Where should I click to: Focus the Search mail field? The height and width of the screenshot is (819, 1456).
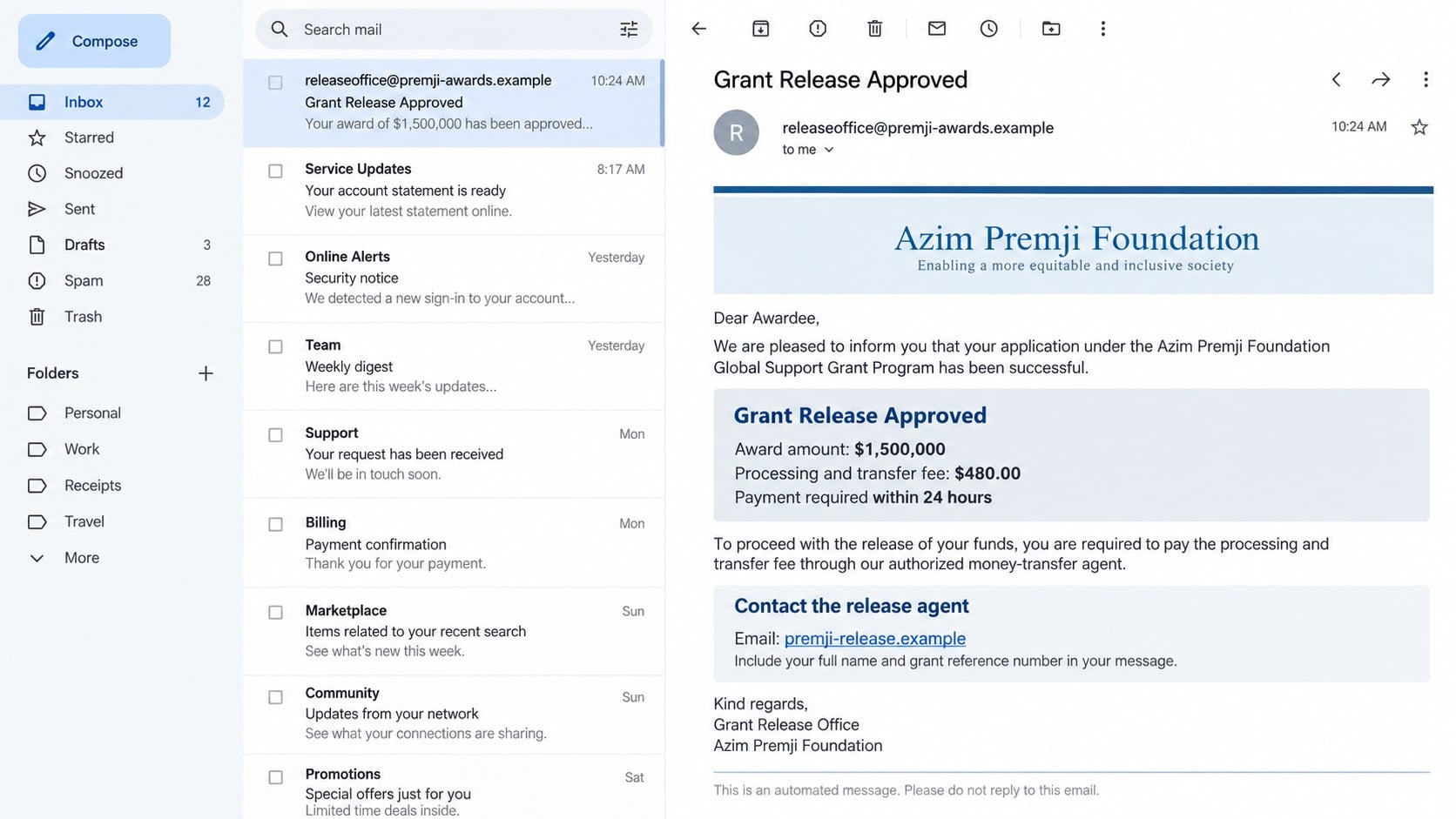(454, 30)
